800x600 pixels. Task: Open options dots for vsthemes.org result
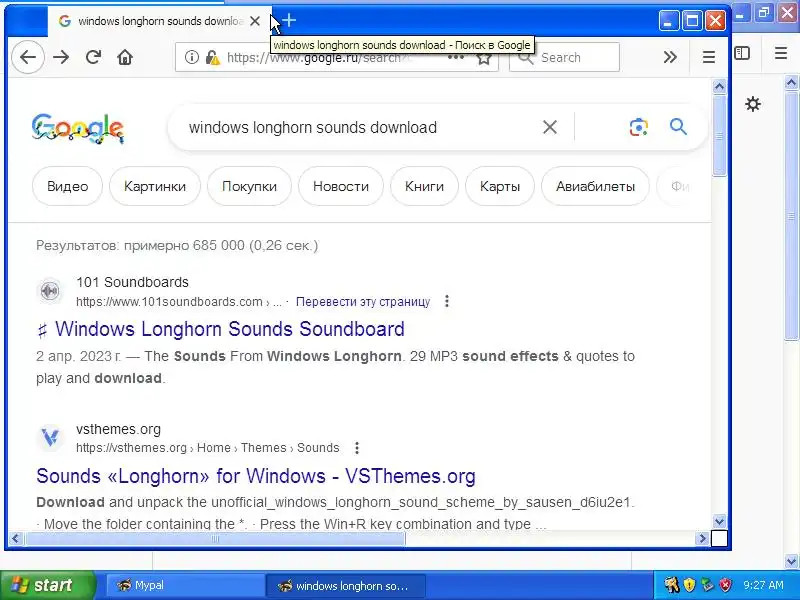click(x=357, y=447)
